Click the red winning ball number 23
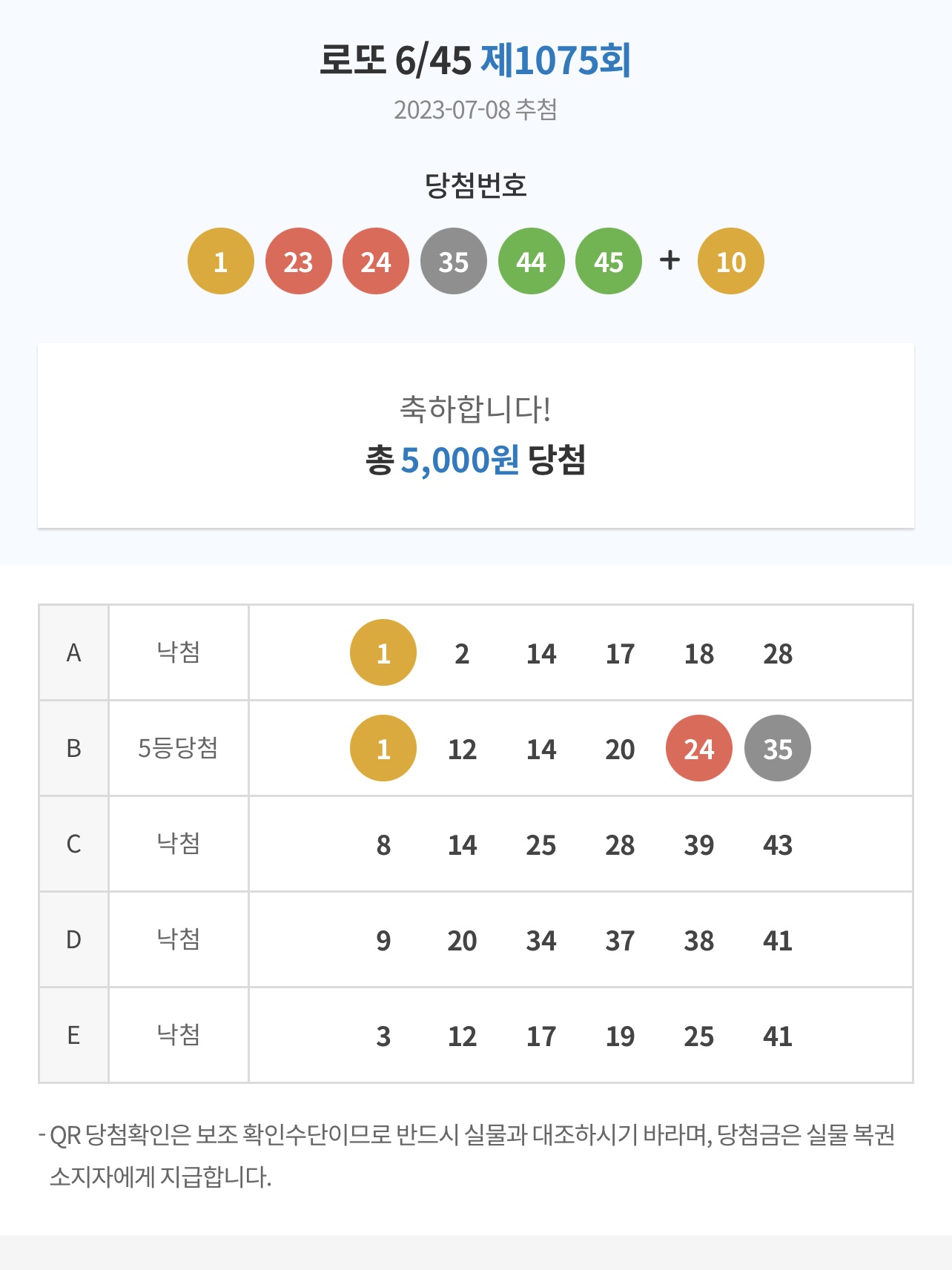The width and height of the screenshot is (952, 1270). 299,261
